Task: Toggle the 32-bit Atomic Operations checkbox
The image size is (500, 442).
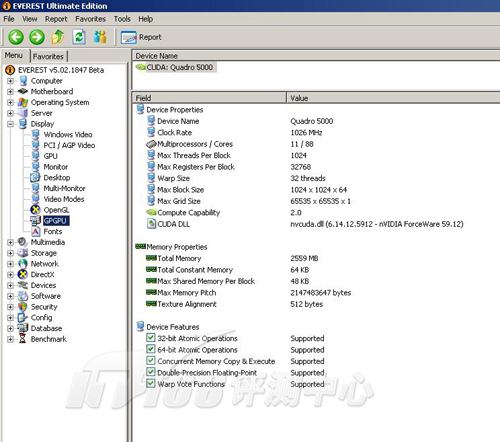Action: point(151,338)
